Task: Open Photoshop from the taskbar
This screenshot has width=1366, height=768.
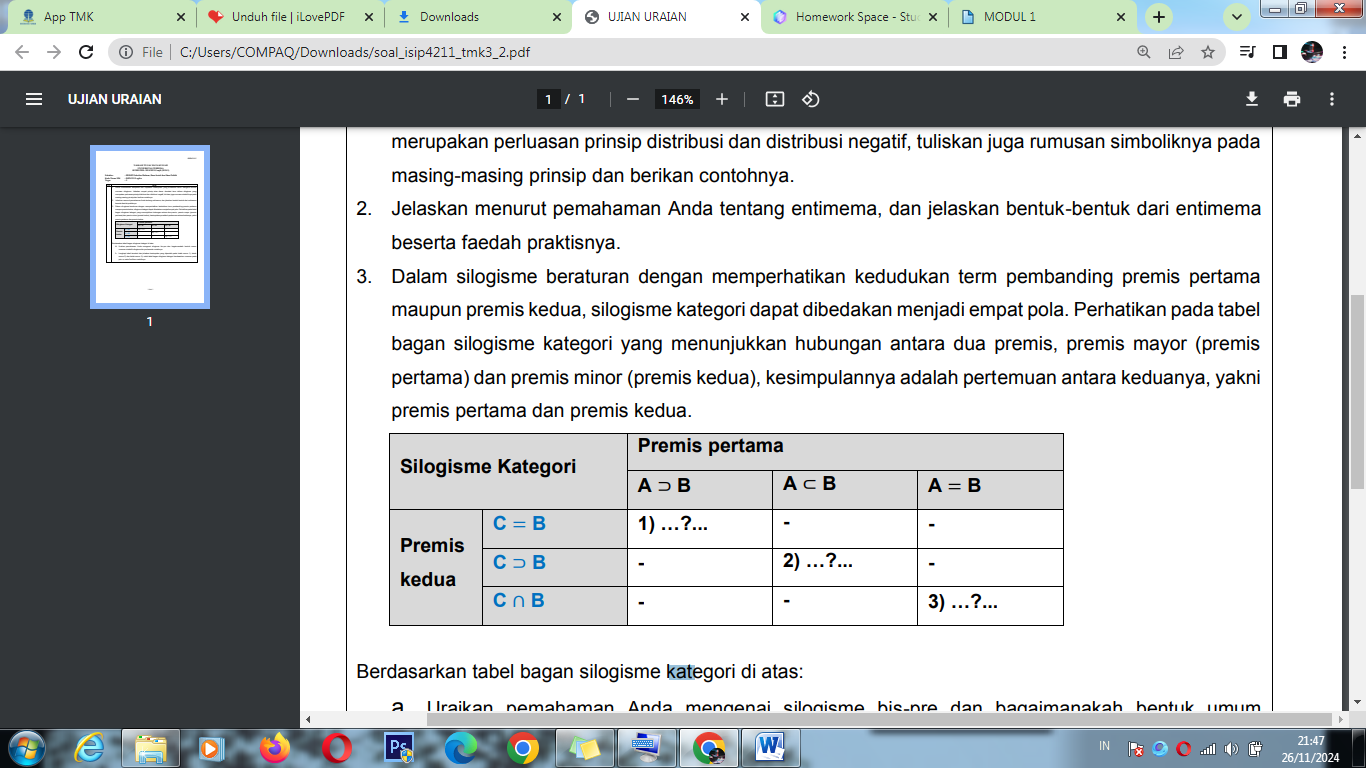Action: tap(399, 747)
